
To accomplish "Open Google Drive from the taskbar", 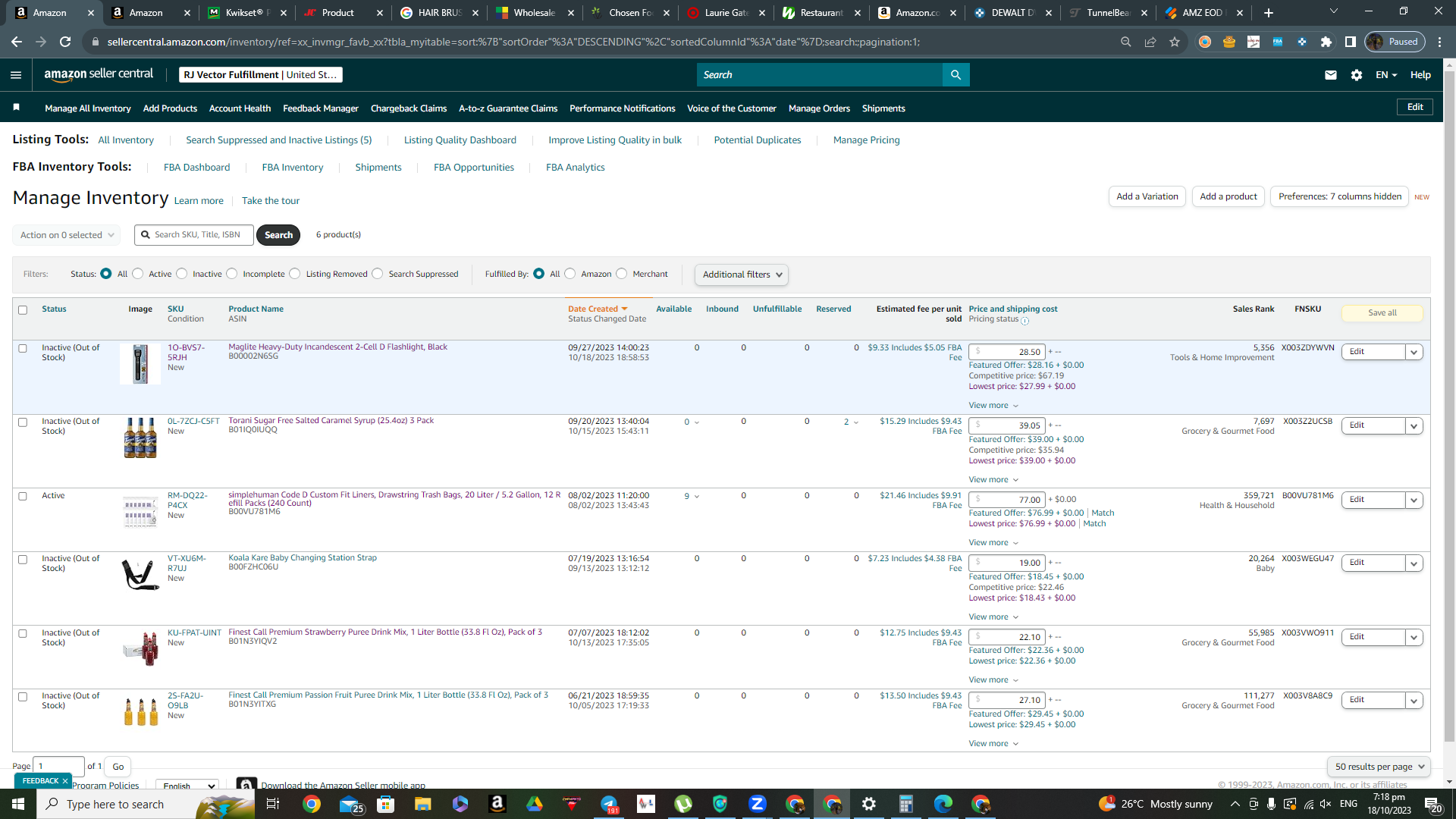I will [535, 804].
